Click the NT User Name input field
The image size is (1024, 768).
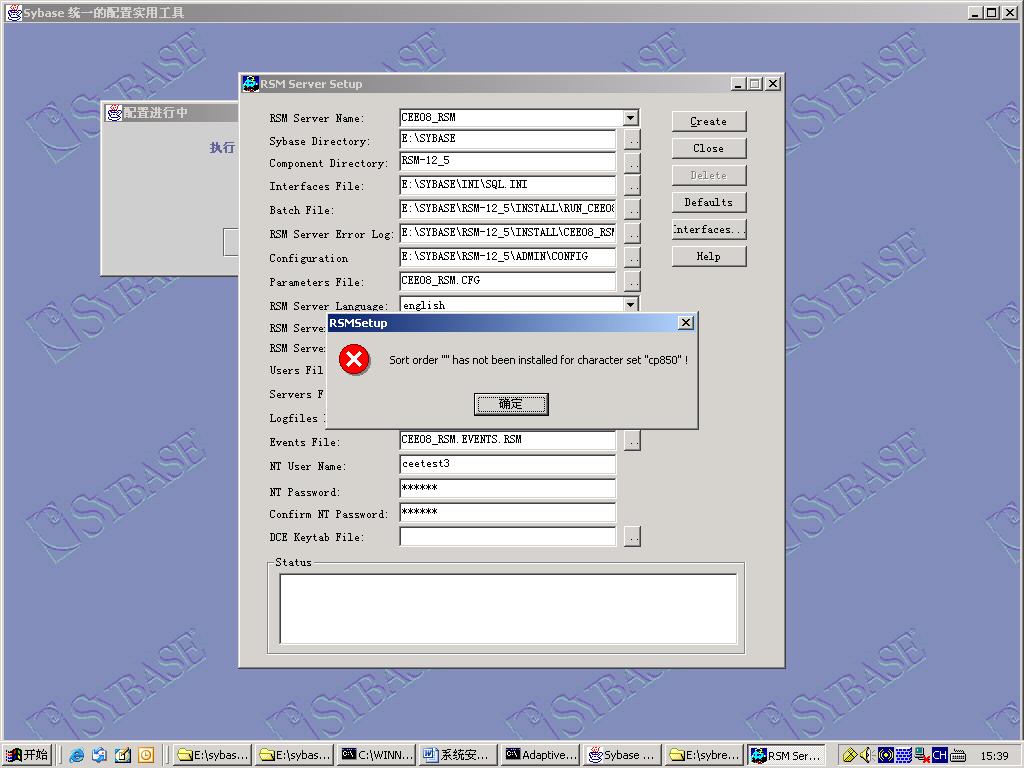click(x=507, y=464)
